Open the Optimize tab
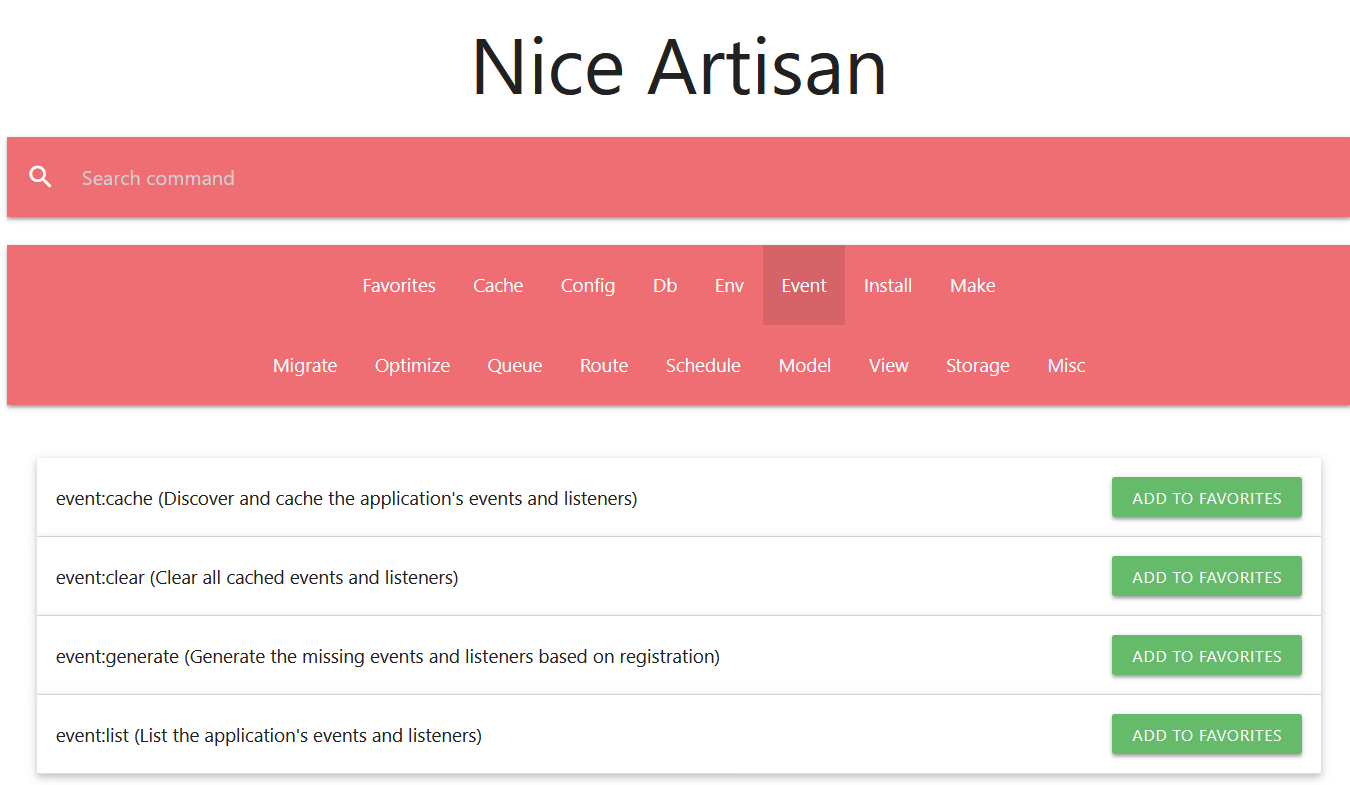Screen dimensions: 1350x785 (x=412, y=366)
